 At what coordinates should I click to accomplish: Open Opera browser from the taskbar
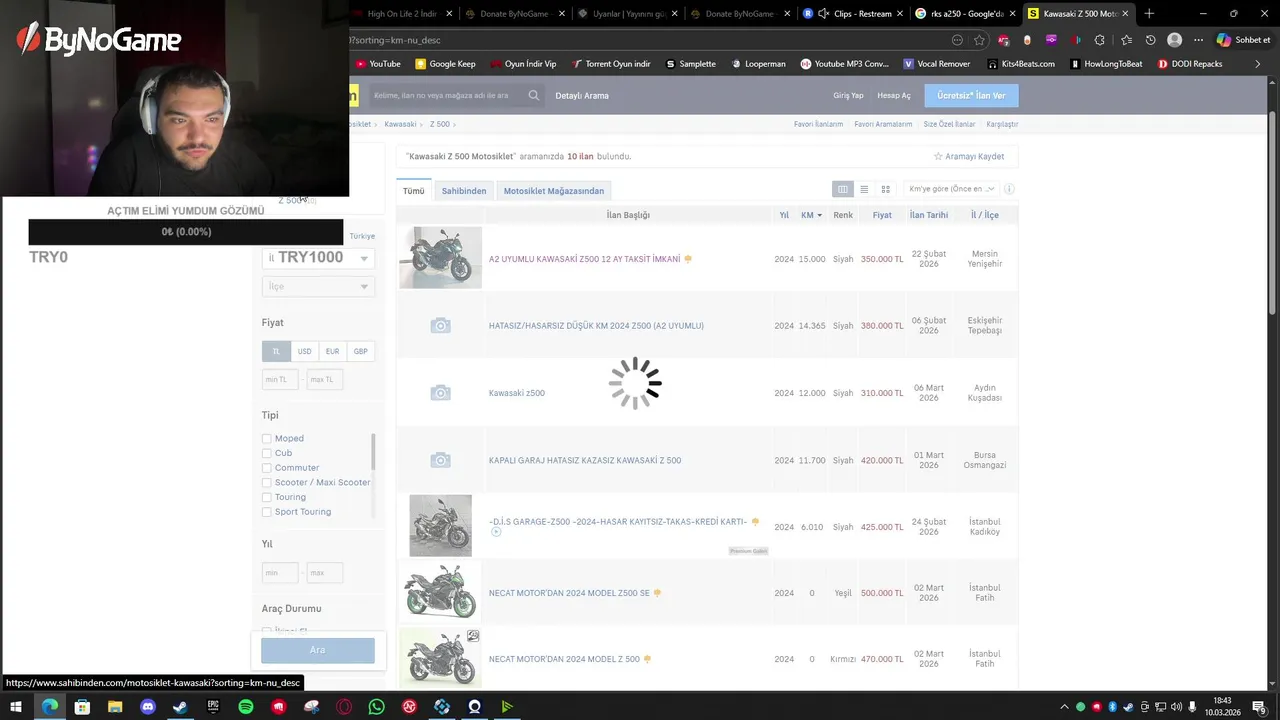pyautogui.click(x=344, y=707)
